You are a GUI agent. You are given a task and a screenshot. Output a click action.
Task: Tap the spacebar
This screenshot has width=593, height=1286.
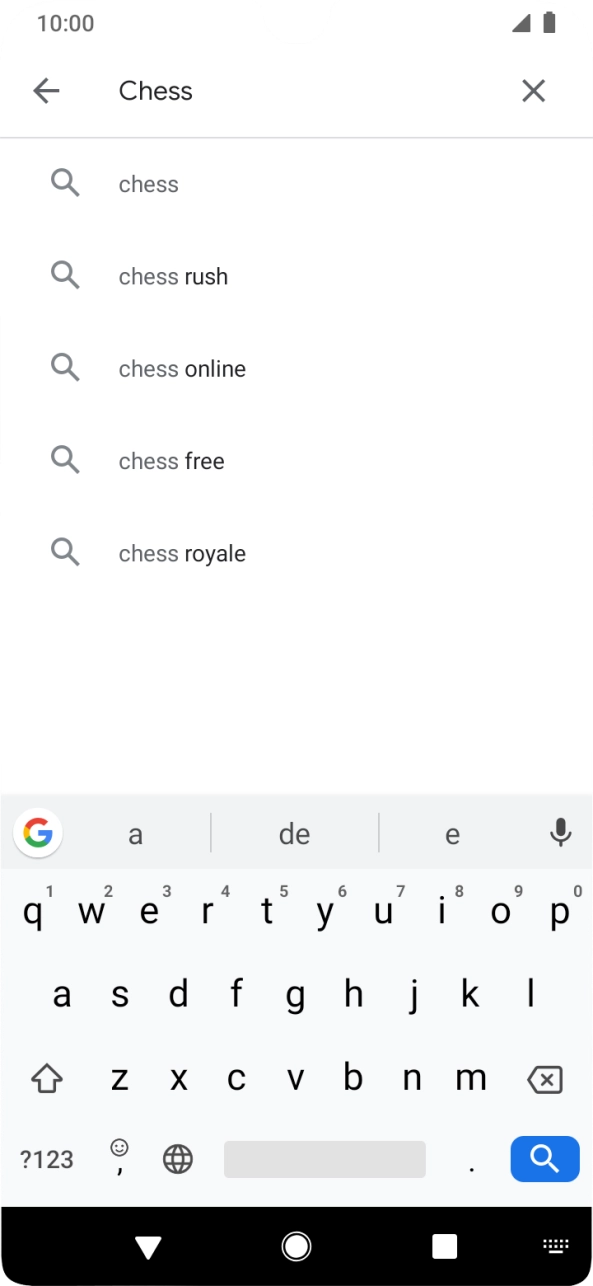(324, 1158)
